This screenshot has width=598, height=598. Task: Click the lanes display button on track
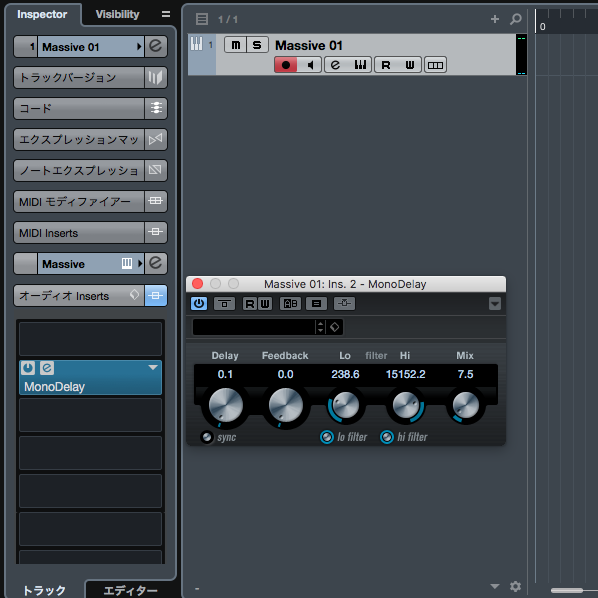[435, 65]
